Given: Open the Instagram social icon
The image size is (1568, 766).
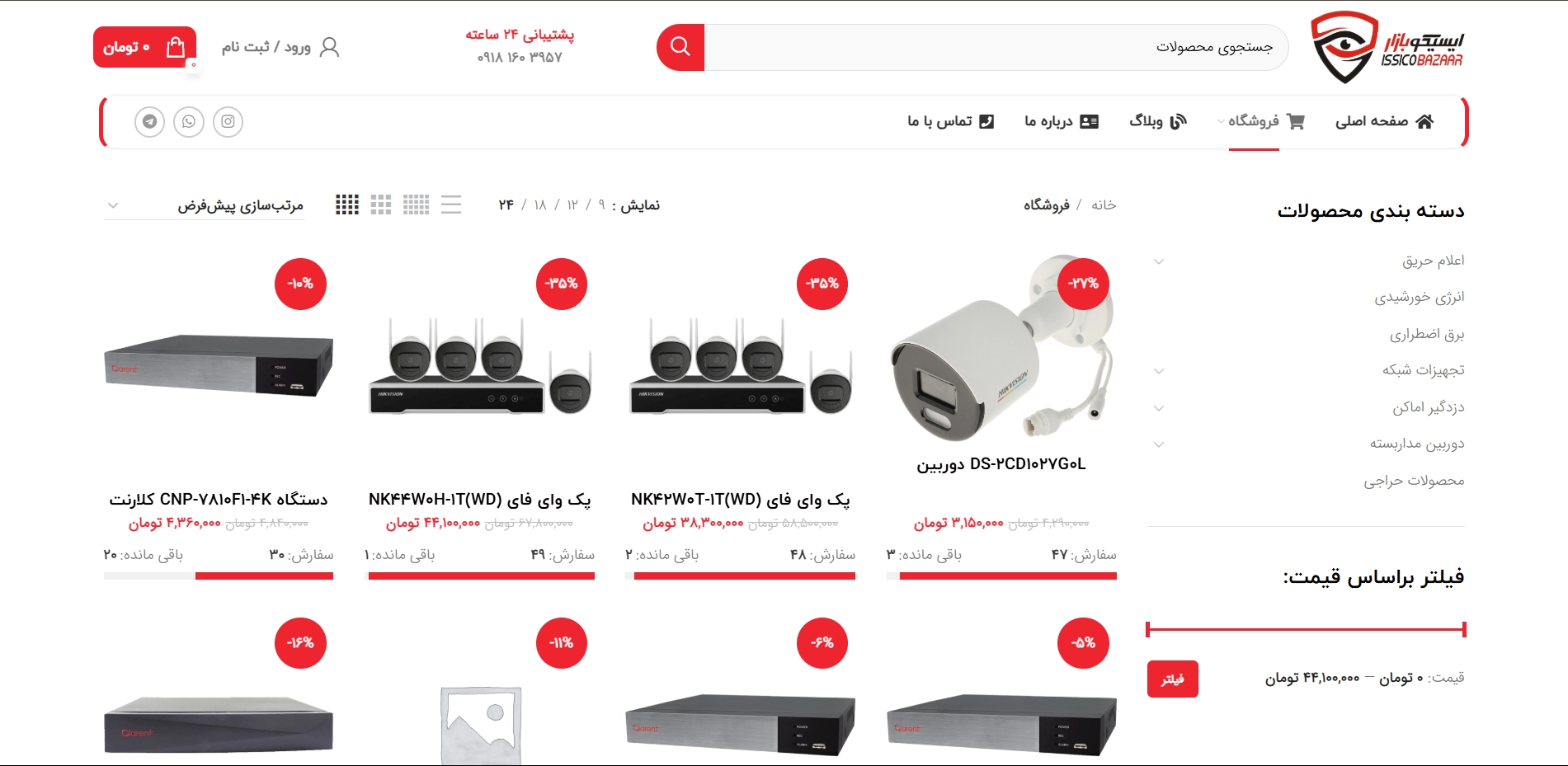Looking at the screenshot, I should coord(228,122).
